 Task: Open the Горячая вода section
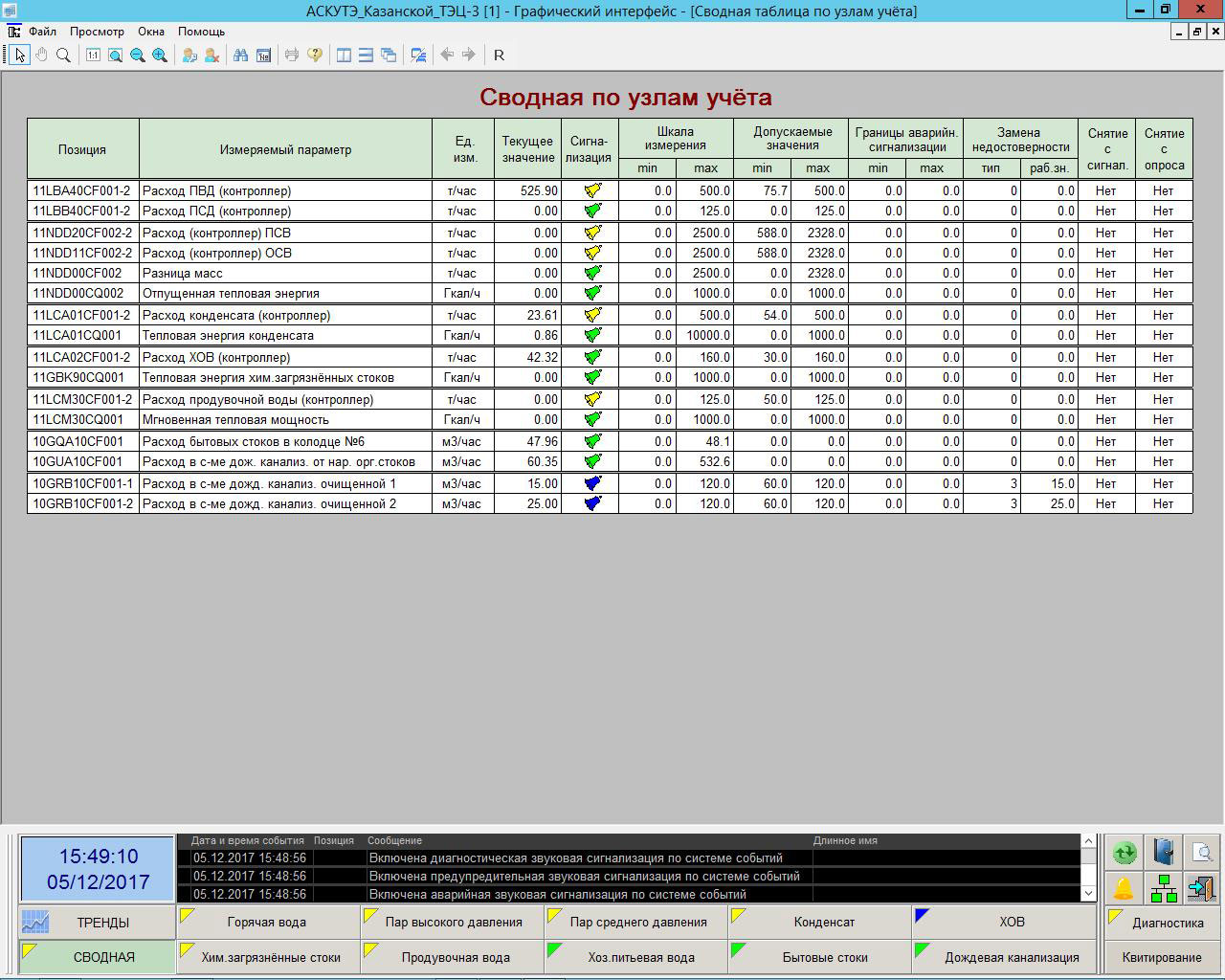[x=268, y=923]
